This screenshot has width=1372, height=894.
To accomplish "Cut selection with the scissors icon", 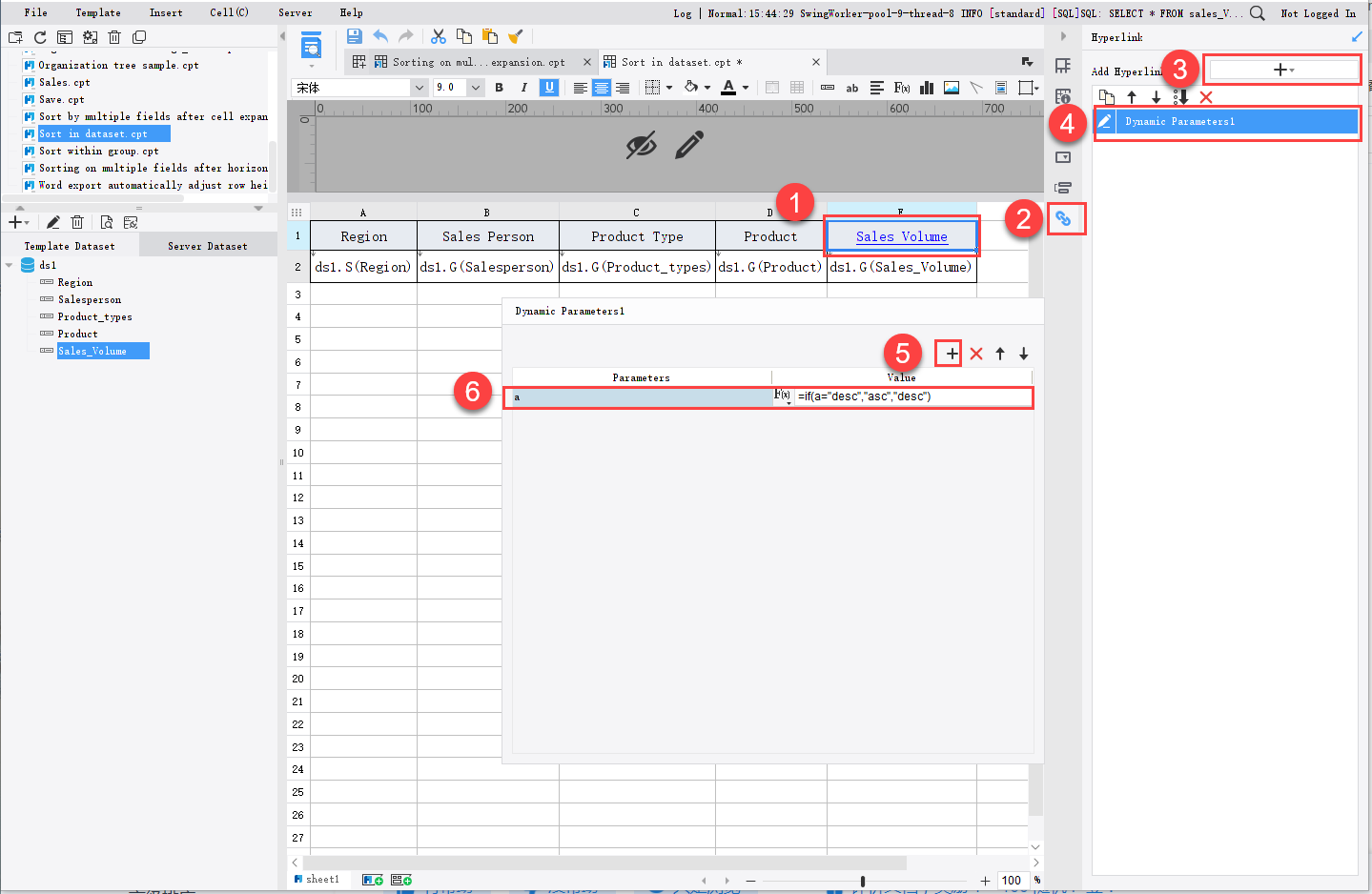I will pos(439,36).
